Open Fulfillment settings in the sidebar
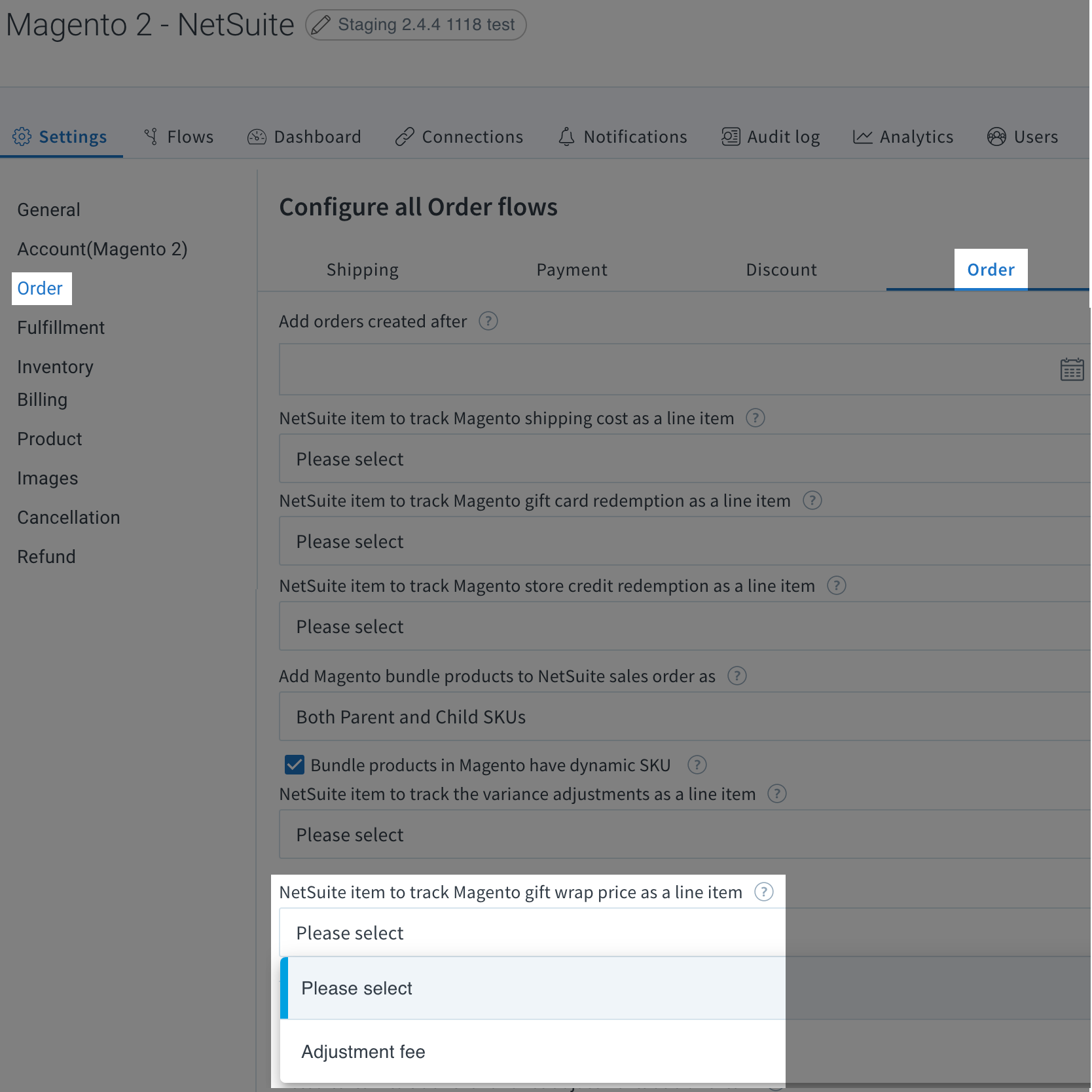 click(x=61, y=327)
